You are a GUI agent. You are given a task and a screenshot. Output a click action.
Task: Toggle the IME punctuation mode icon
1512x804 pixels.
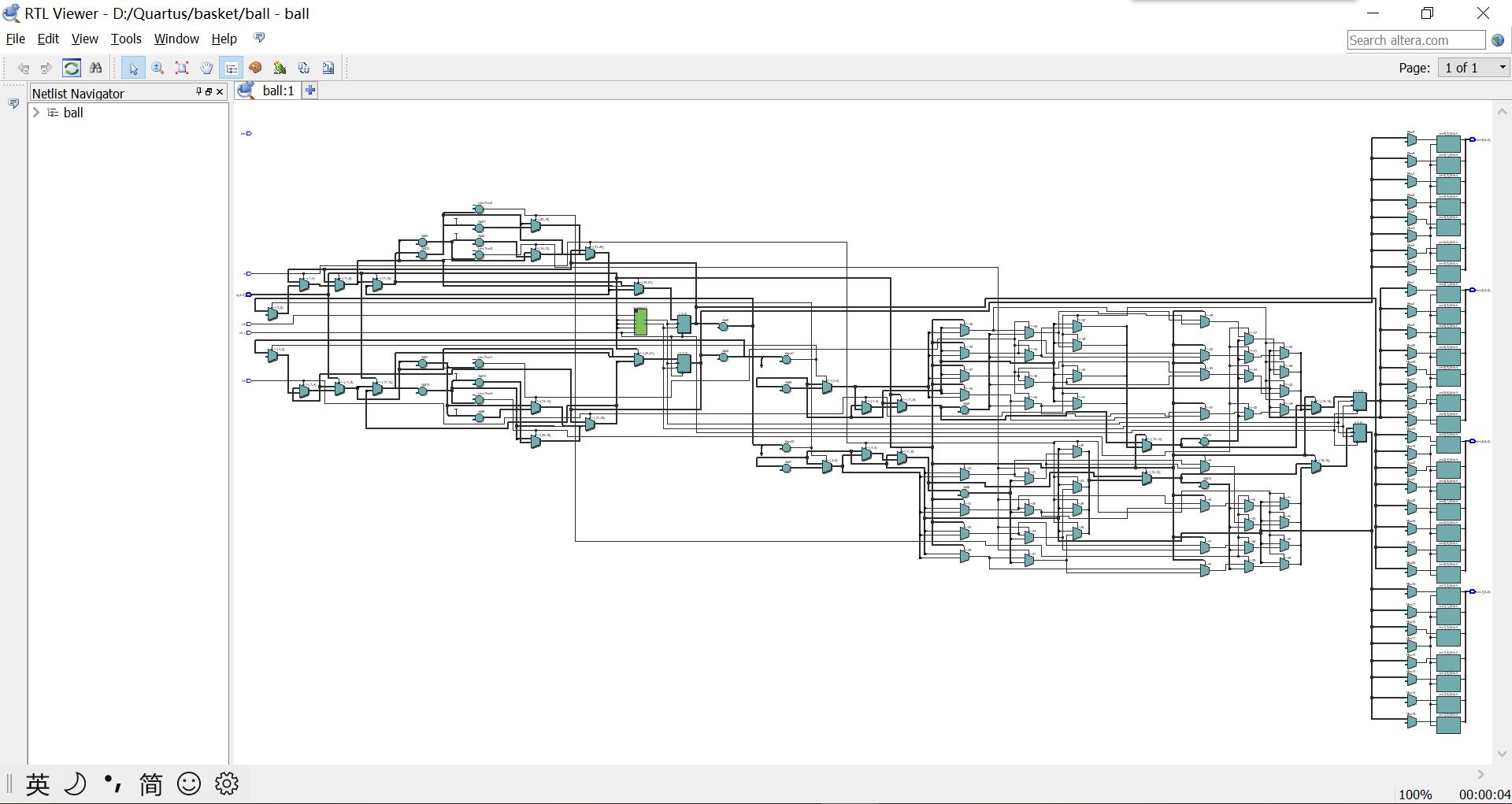(113, 784)
